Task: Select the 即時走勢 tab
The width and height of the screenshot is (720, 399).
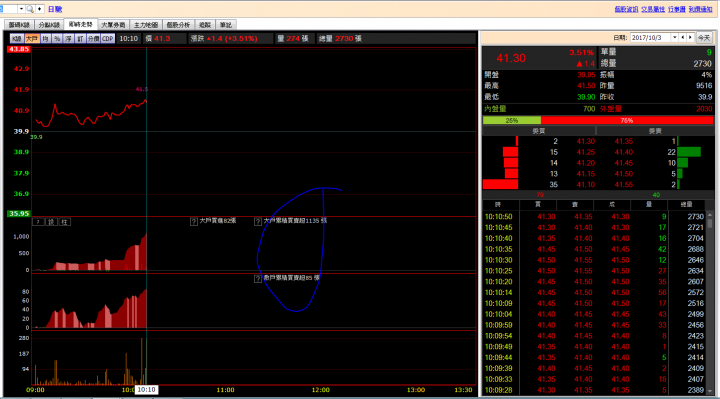Action: 81,24
